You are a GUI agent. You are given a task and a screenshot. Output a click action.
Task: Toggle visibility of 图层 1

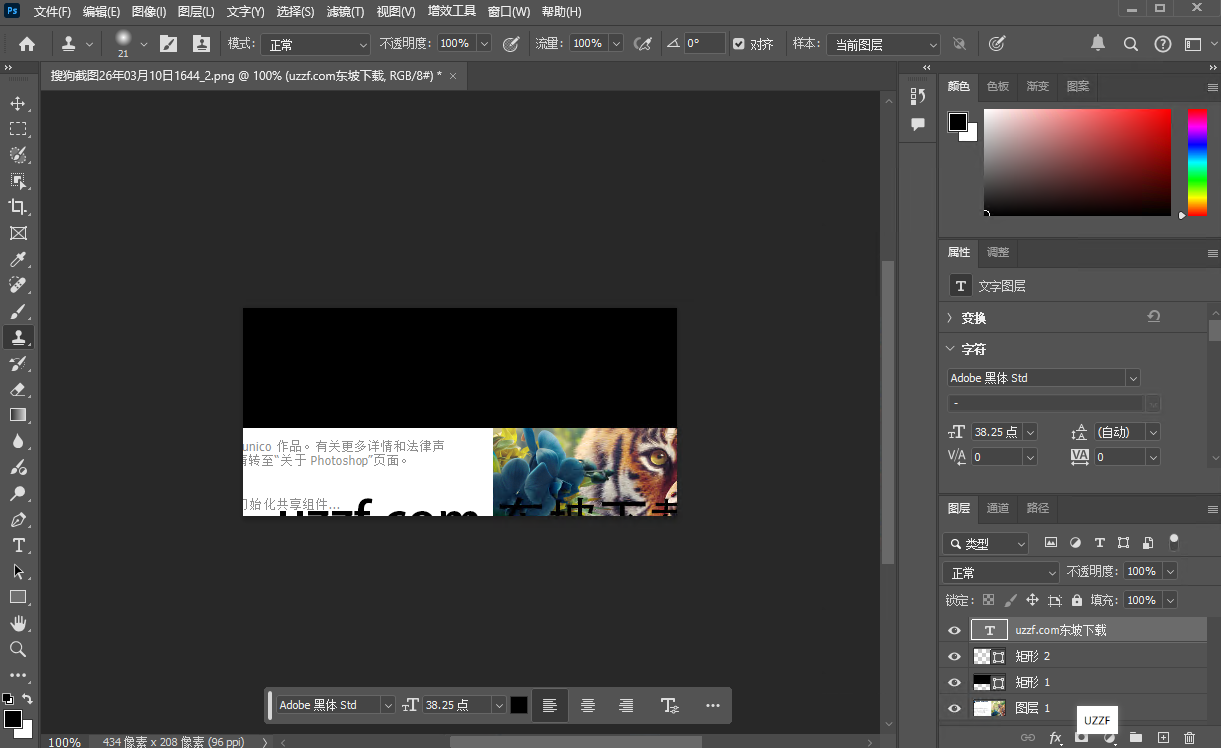click(x=953, y=708)
